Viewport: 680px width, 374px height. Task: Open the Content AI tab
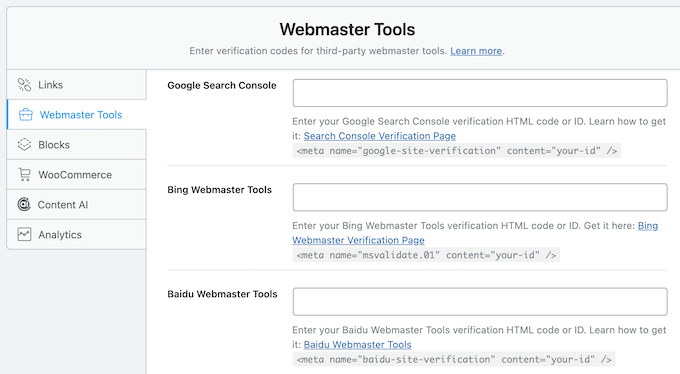(x=76, y=204)
